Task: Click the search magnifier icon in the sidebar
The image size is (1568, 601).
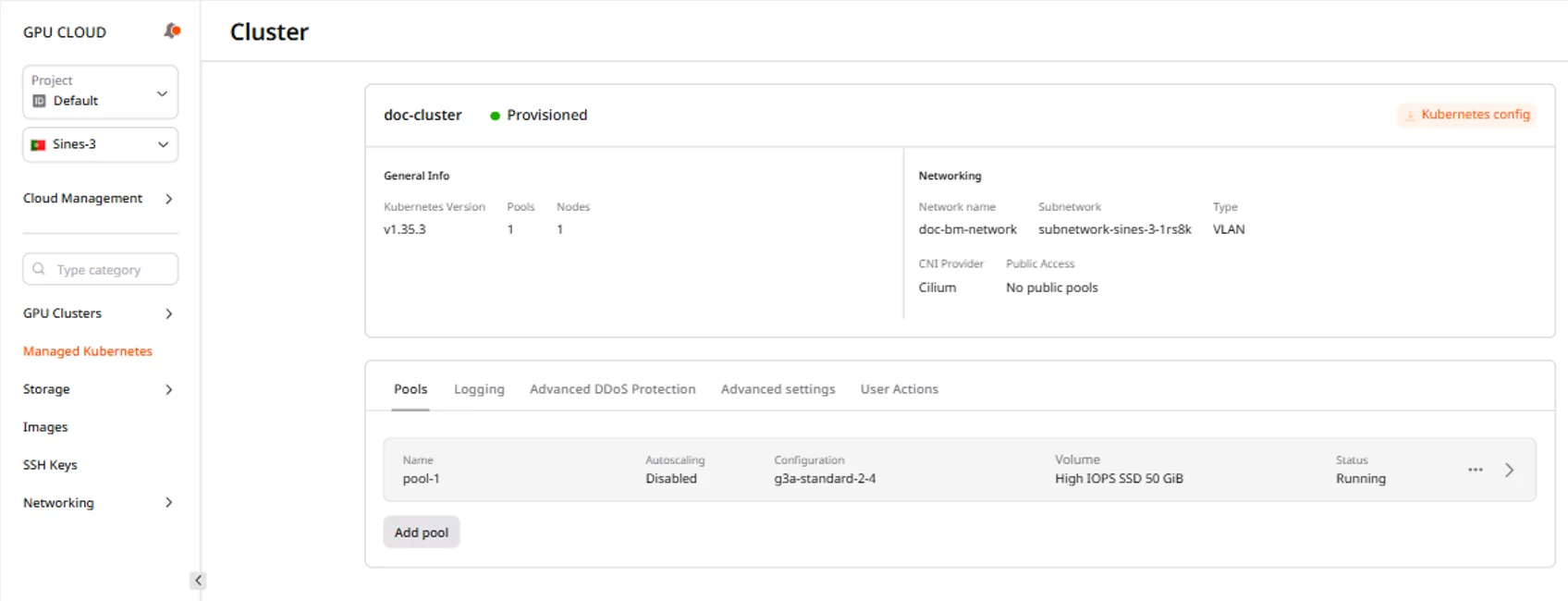Action: pyautogui.click(x=39, y=269)
